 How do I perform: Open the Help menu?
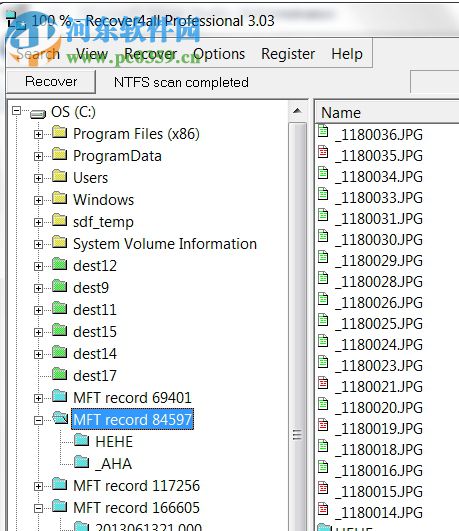347,54
